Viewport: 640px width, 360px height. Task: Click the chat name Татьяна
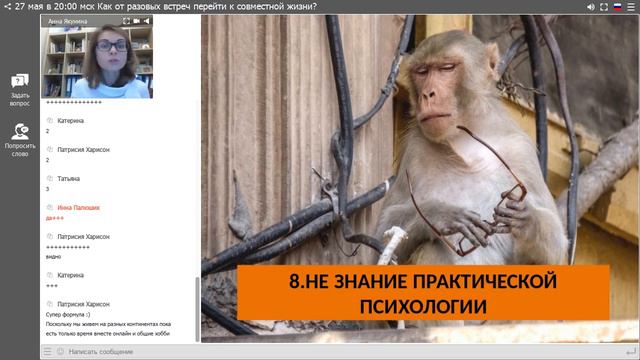(x=69, y=179)
